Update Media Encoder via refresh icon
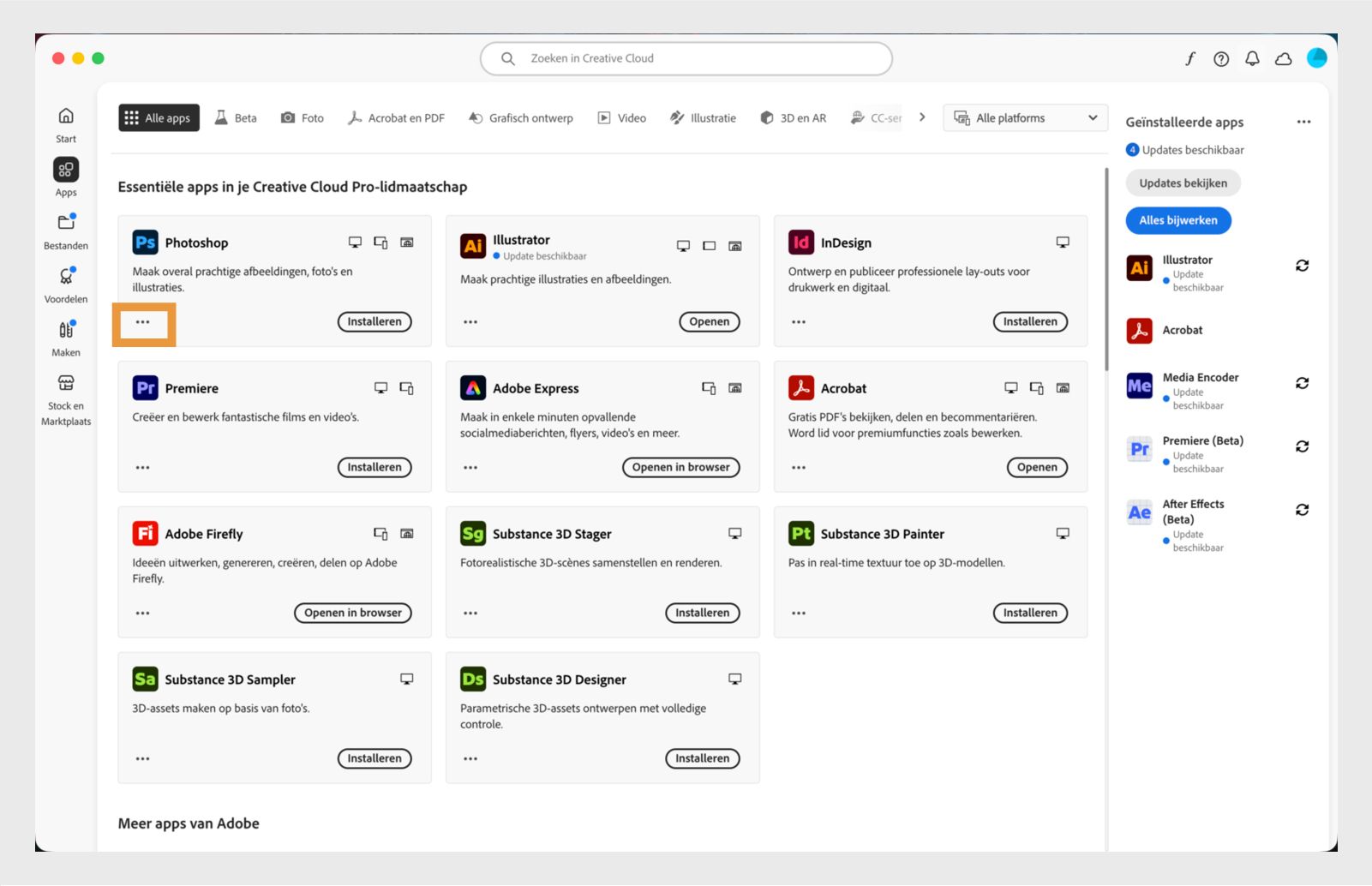This screenshot has height=886, width=1372. point(1302,383)
